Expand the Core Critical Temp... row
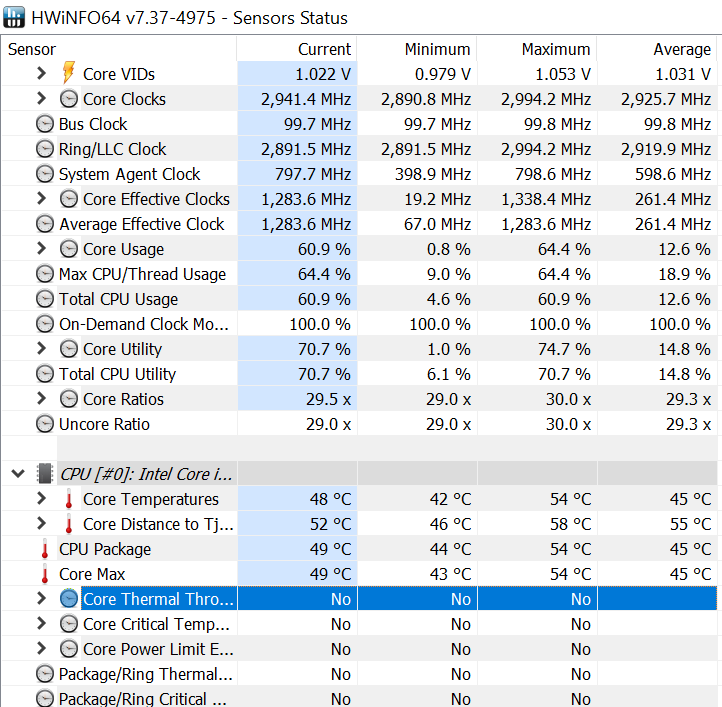This screenshot has width=722, height=707. coord(41,623)
